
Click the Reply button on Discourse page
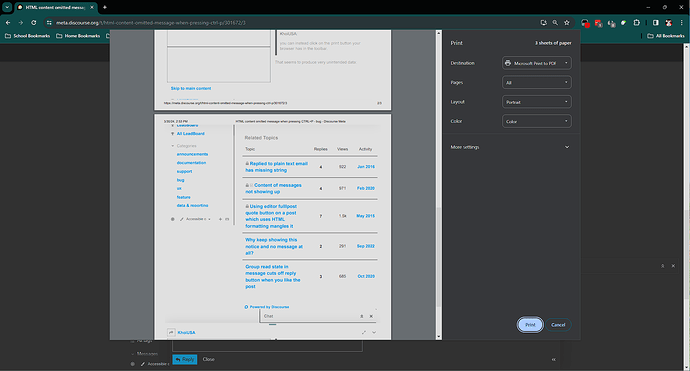coord(185,359)
